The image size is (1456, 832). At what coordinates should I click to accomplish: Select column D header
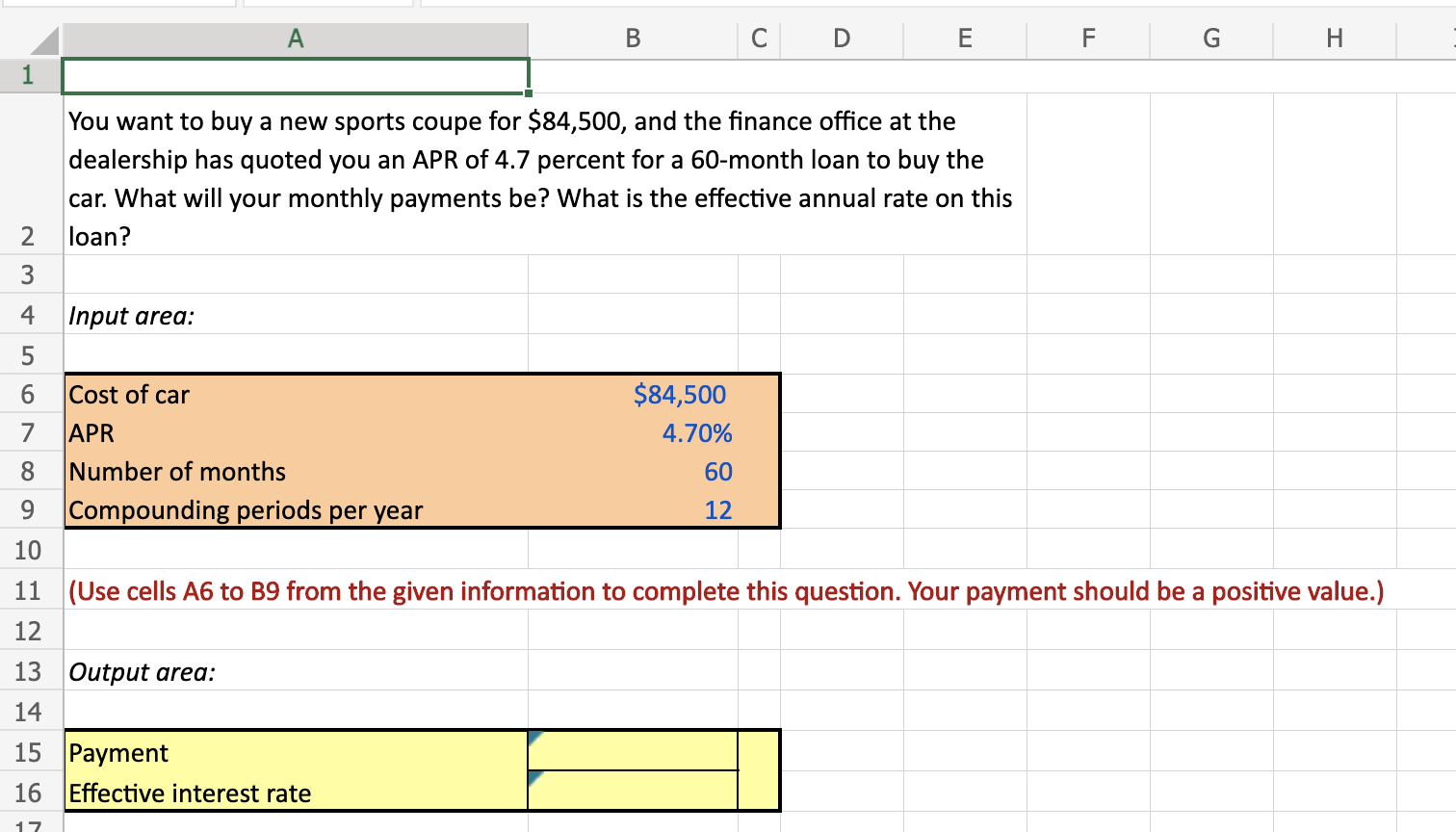tap(842, 39)
